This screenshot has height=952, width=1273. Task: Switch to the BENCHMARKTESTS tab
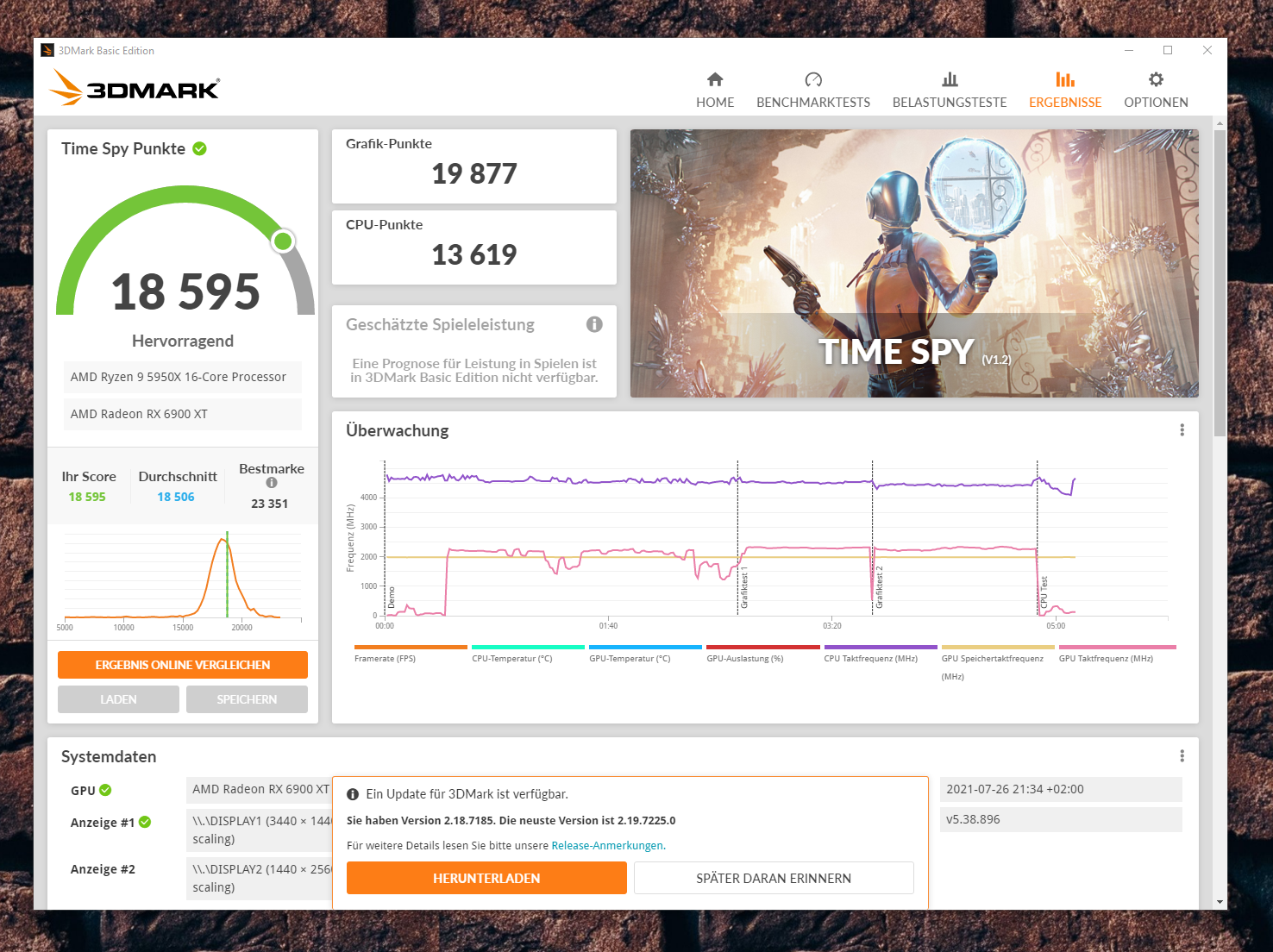[813, 102]
